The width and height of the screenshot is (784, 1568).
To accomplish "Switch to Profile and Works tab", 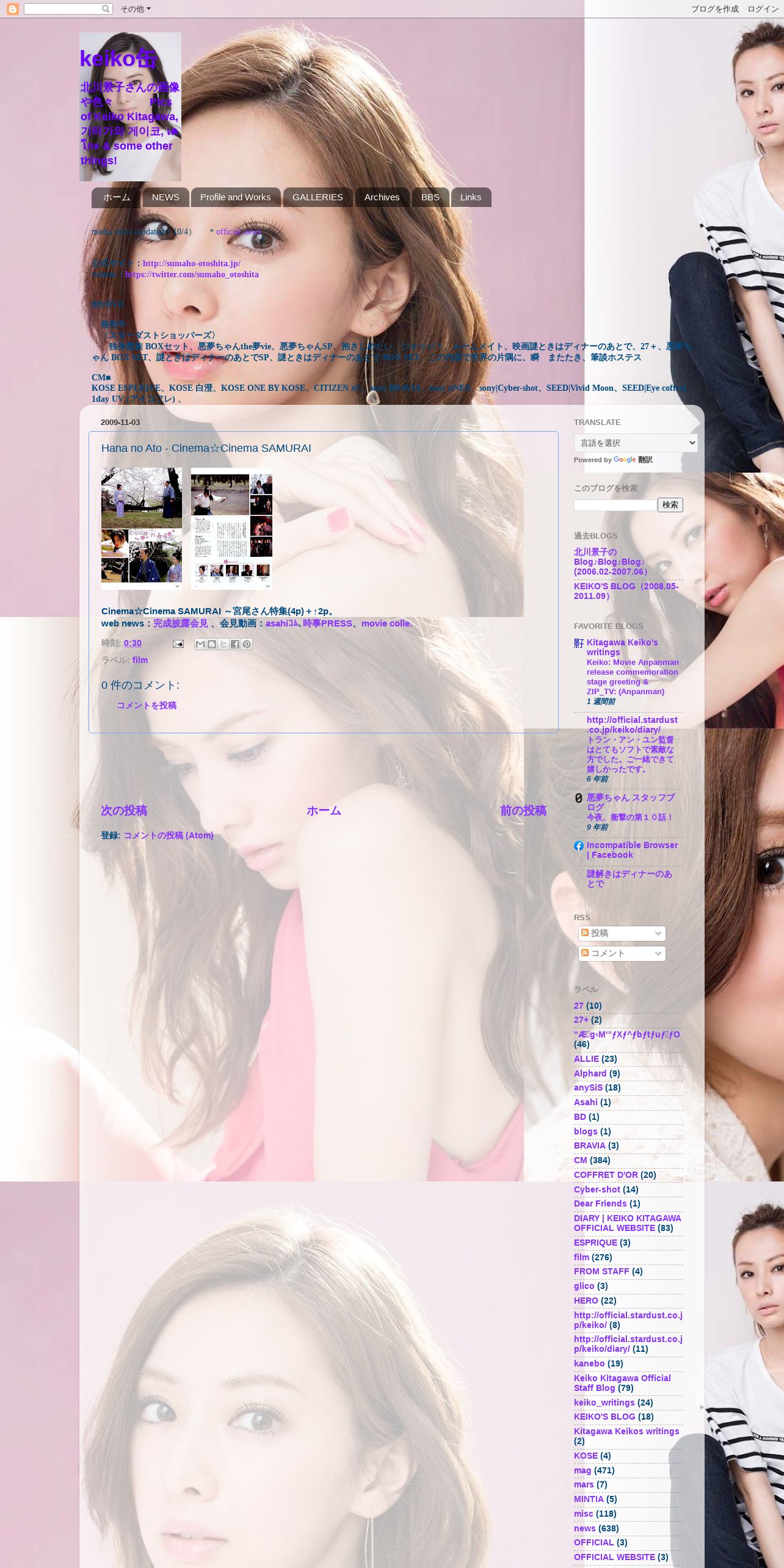I will tap(235, 197).
